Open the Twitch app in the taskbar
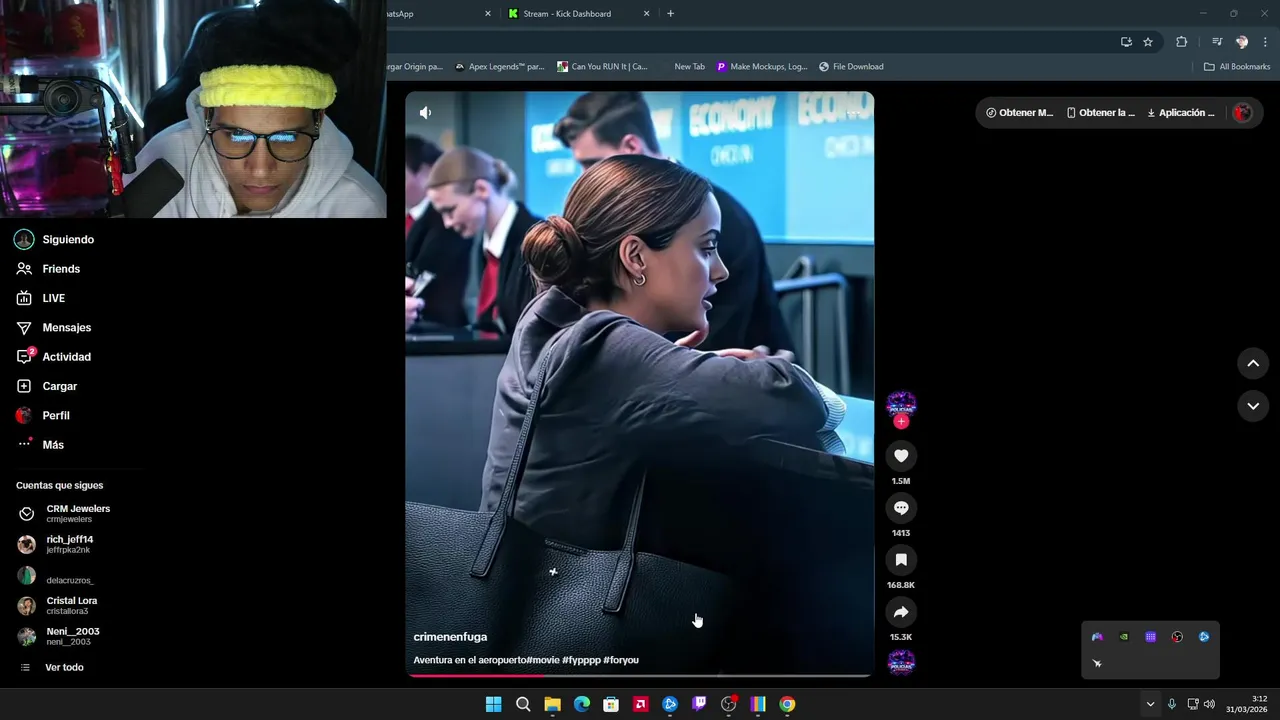 699,704
